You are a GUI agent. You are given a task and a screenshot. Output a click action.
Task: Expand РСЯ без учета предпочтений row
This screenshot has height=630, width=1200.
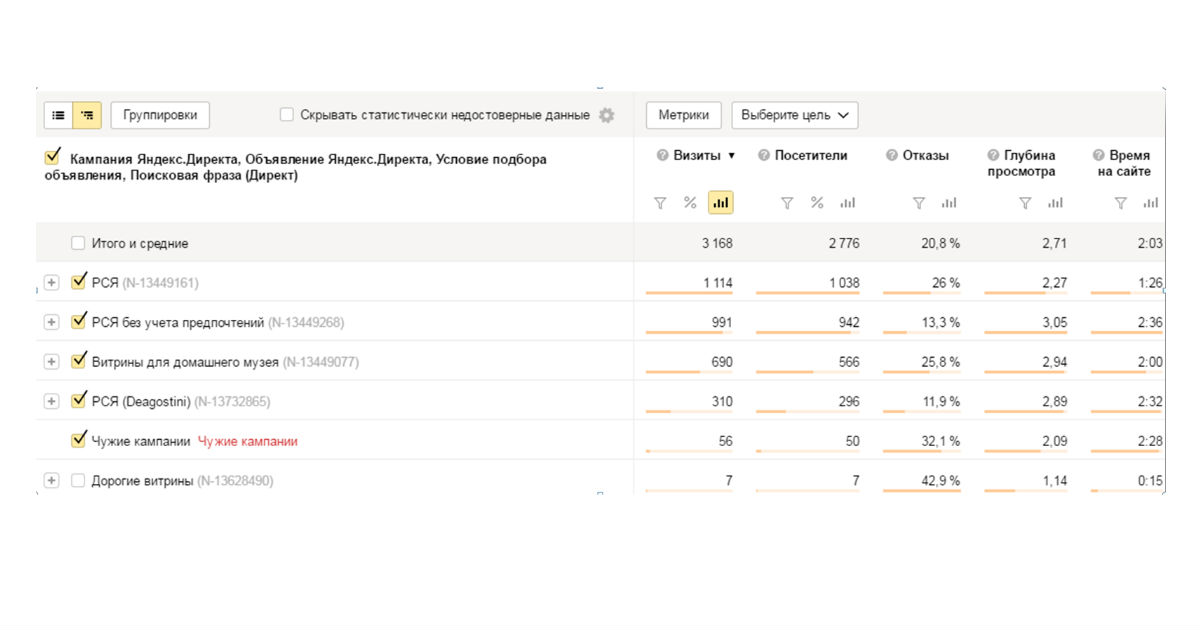click(52, 322)
